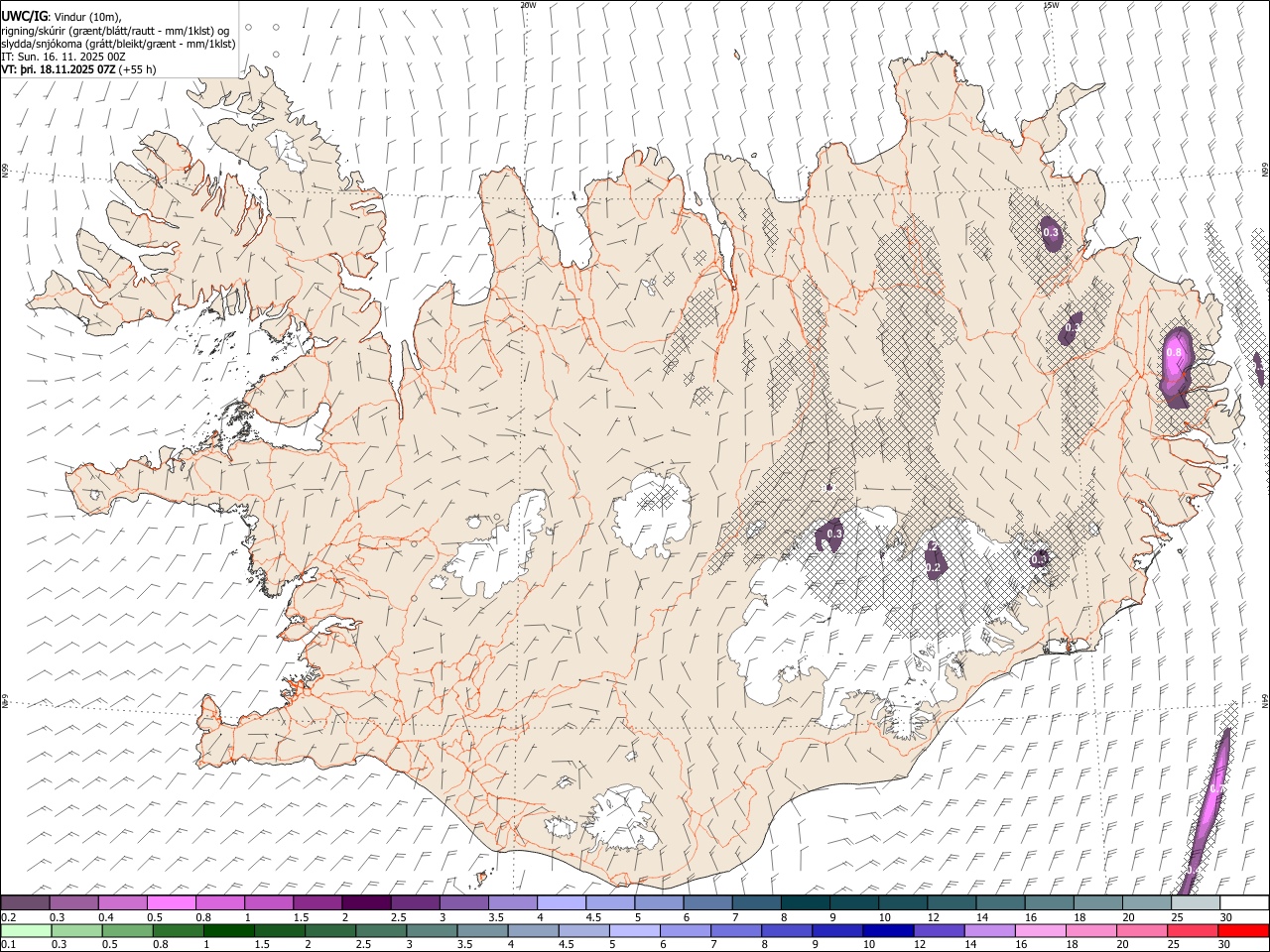Click the 'VT: þri. 18.11.2025 07Z (+55 h)' line
This screenshot has height=952, width=1270.
[78, 69]
